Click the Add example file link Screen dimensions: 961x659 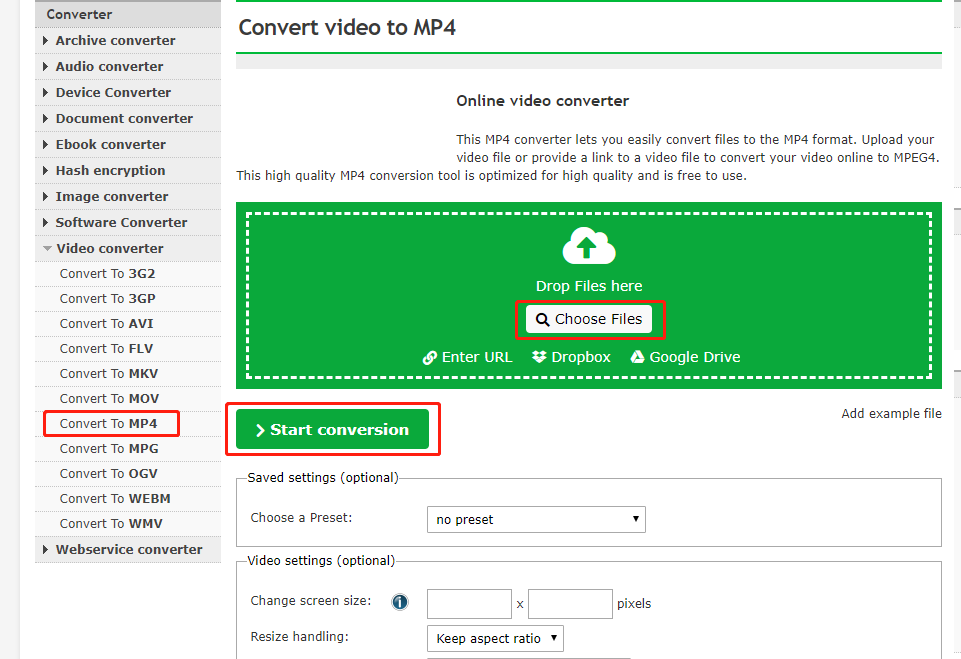click(891, 414)
